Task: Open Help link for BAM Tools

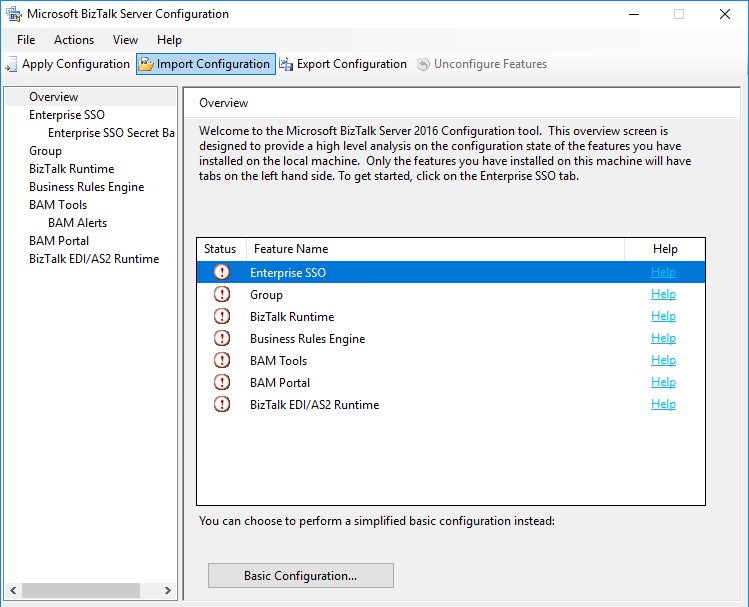Action: (663, 360)
